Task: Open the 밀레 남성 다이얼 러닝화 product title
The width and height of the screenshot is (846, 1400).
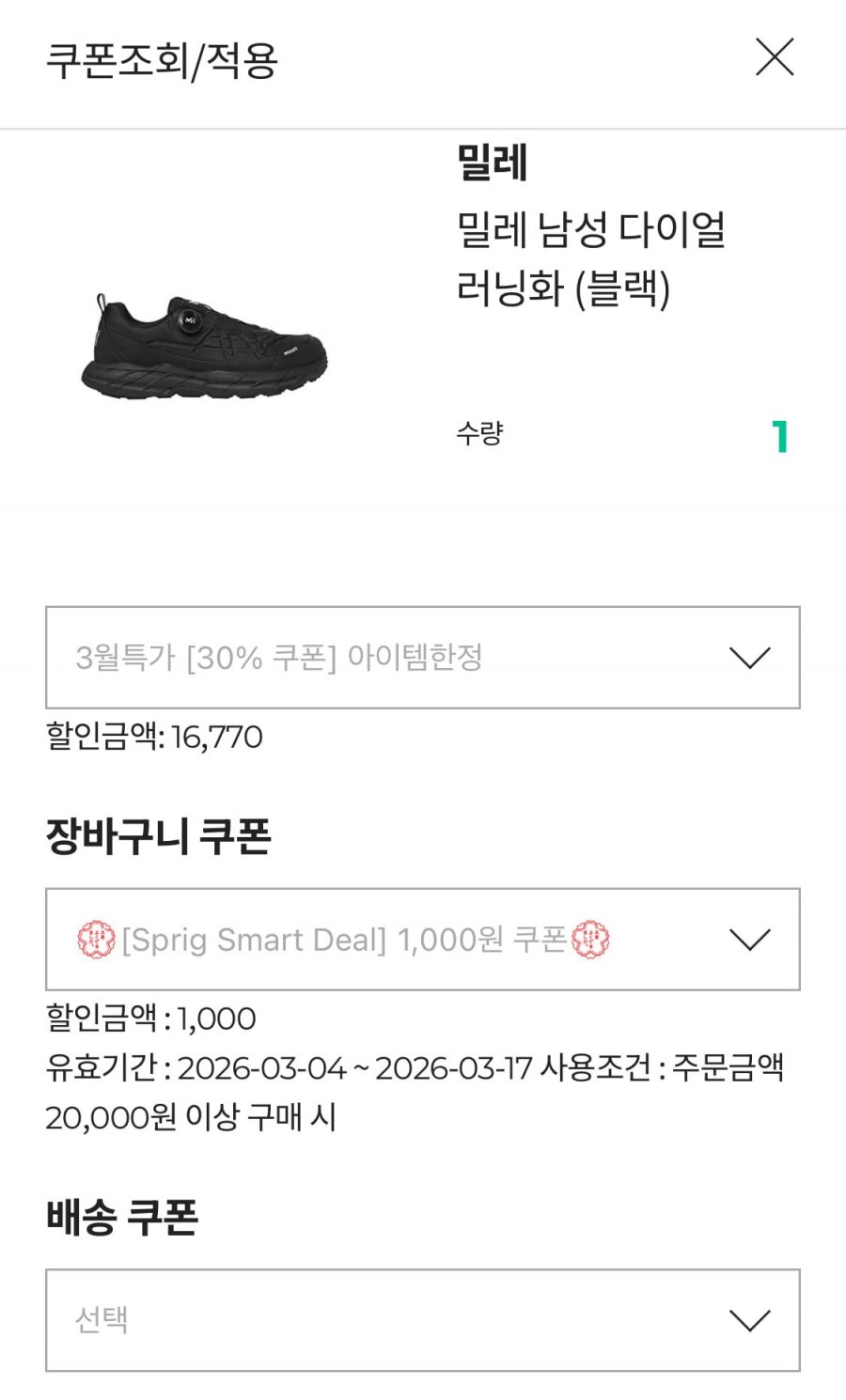Action: click(x=590, y=258)
